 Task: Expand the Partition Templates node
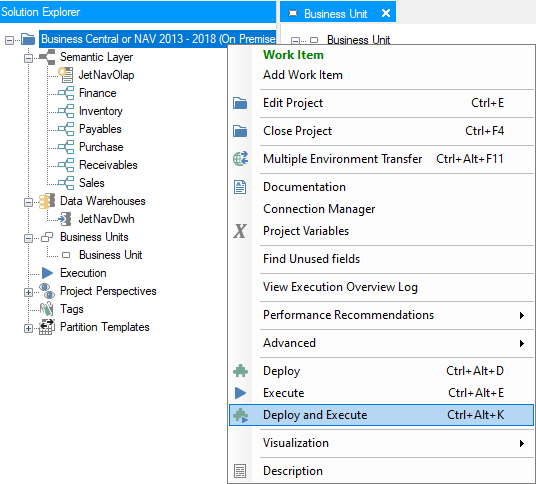[x=28, y=328]
